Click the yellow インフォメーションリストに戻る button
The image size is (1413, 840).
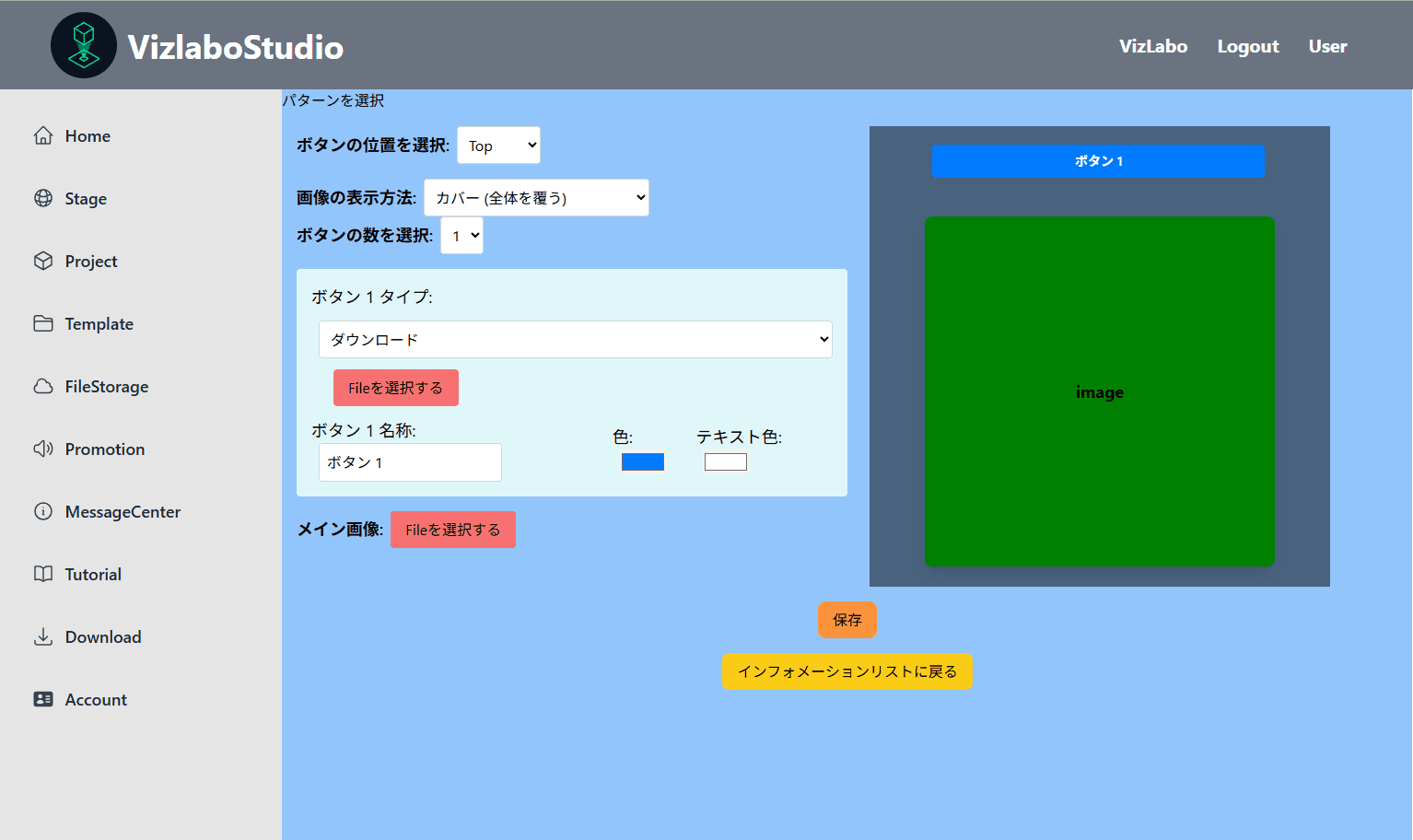coord(847,671)
